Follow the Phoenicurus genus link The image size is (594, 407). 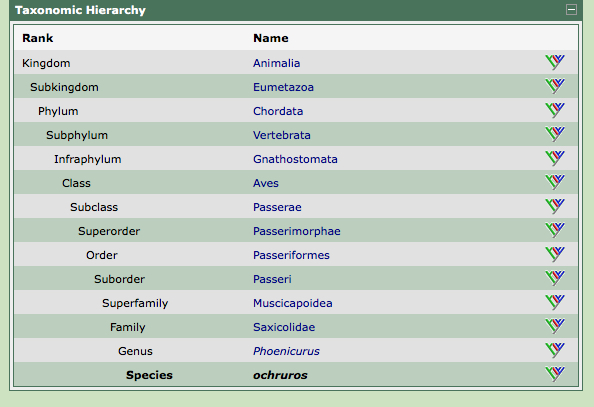click(x=286, y=351)
